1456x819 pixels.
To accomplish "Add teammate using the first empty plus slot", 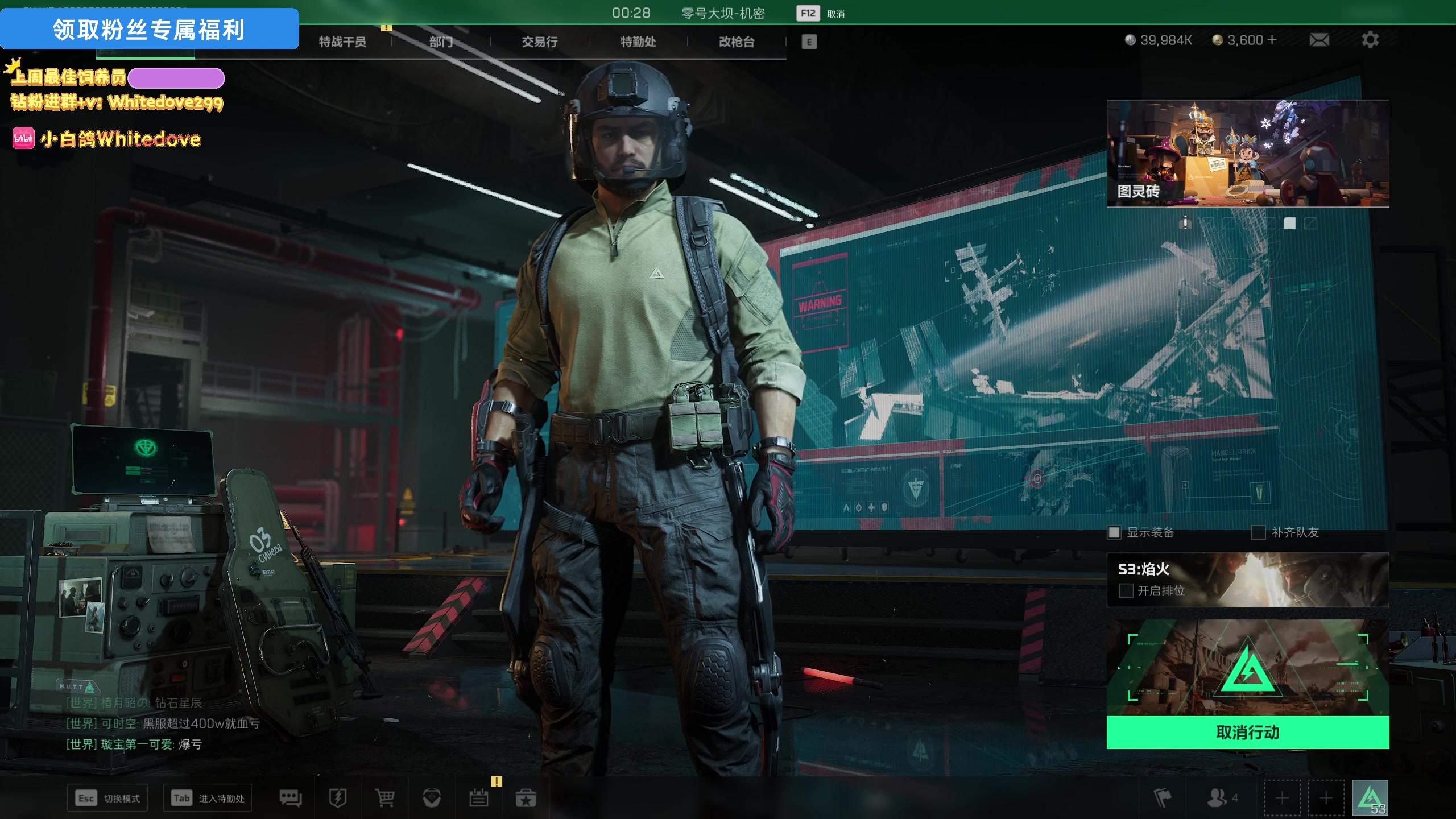I will (1282, 798).
